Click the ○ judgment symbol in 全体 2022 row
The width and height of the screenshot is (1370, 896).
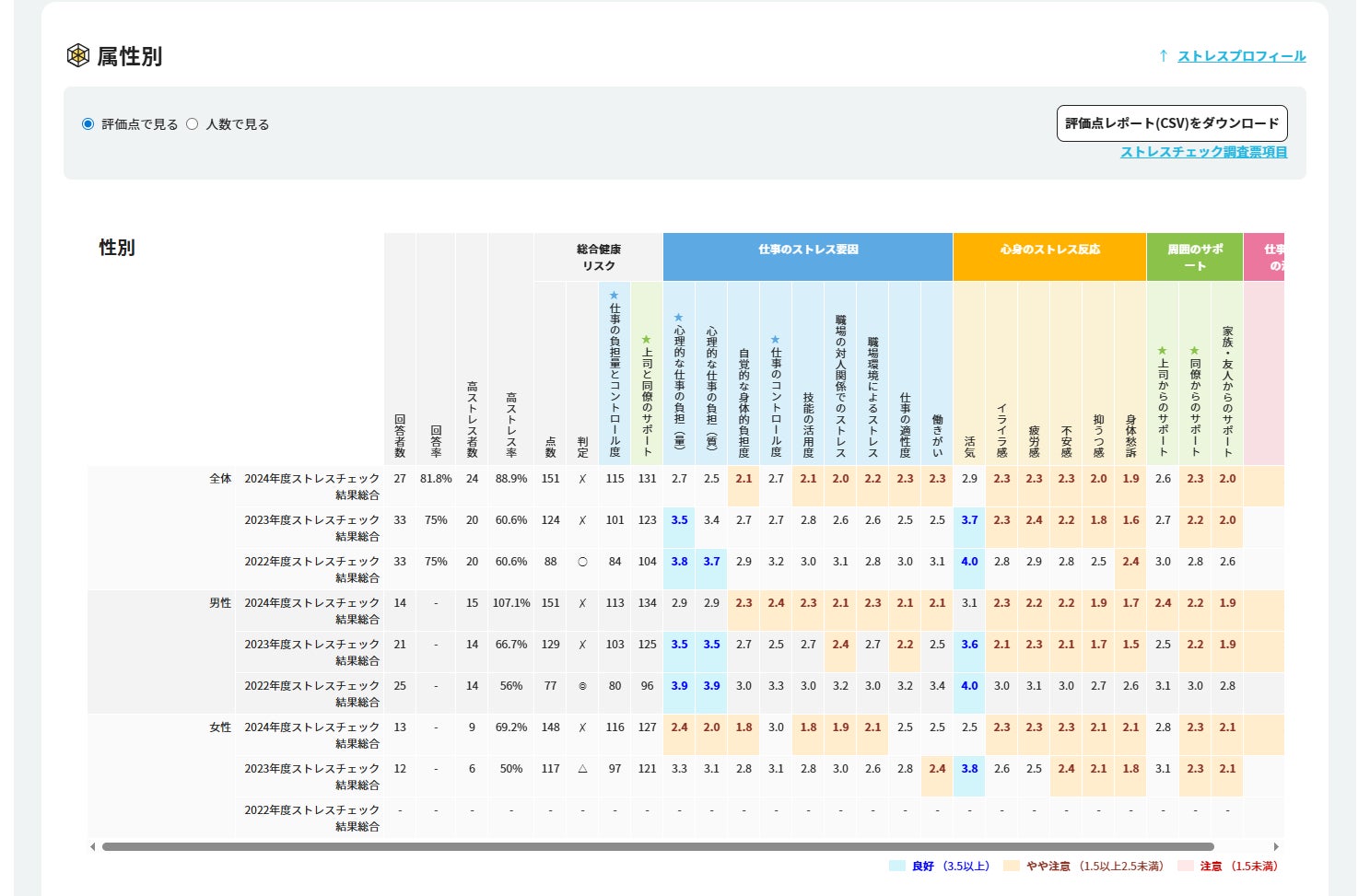(582, 562)
